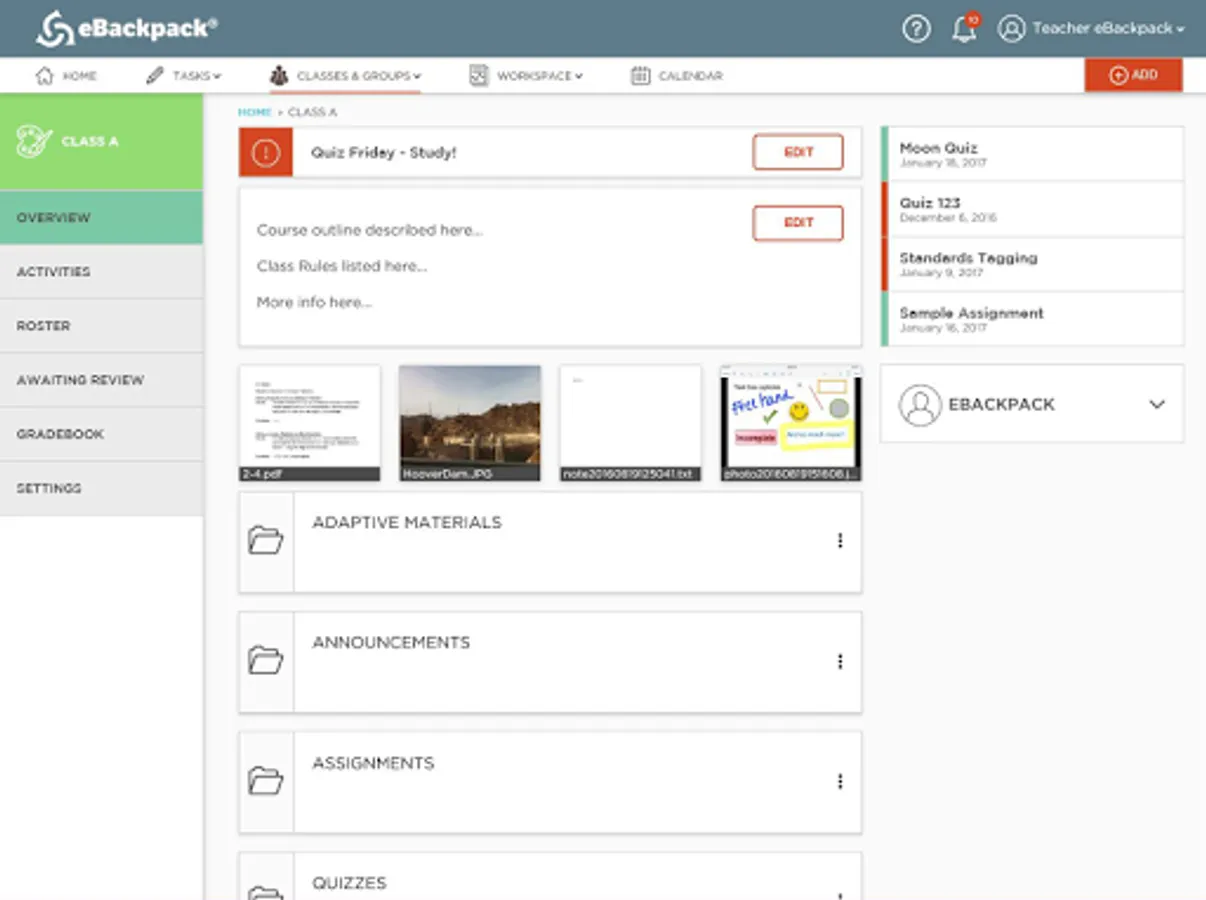This screenshot has width=1206, height=900.
Task: Open the Moon Quiz task
Action: [1032, 154]
